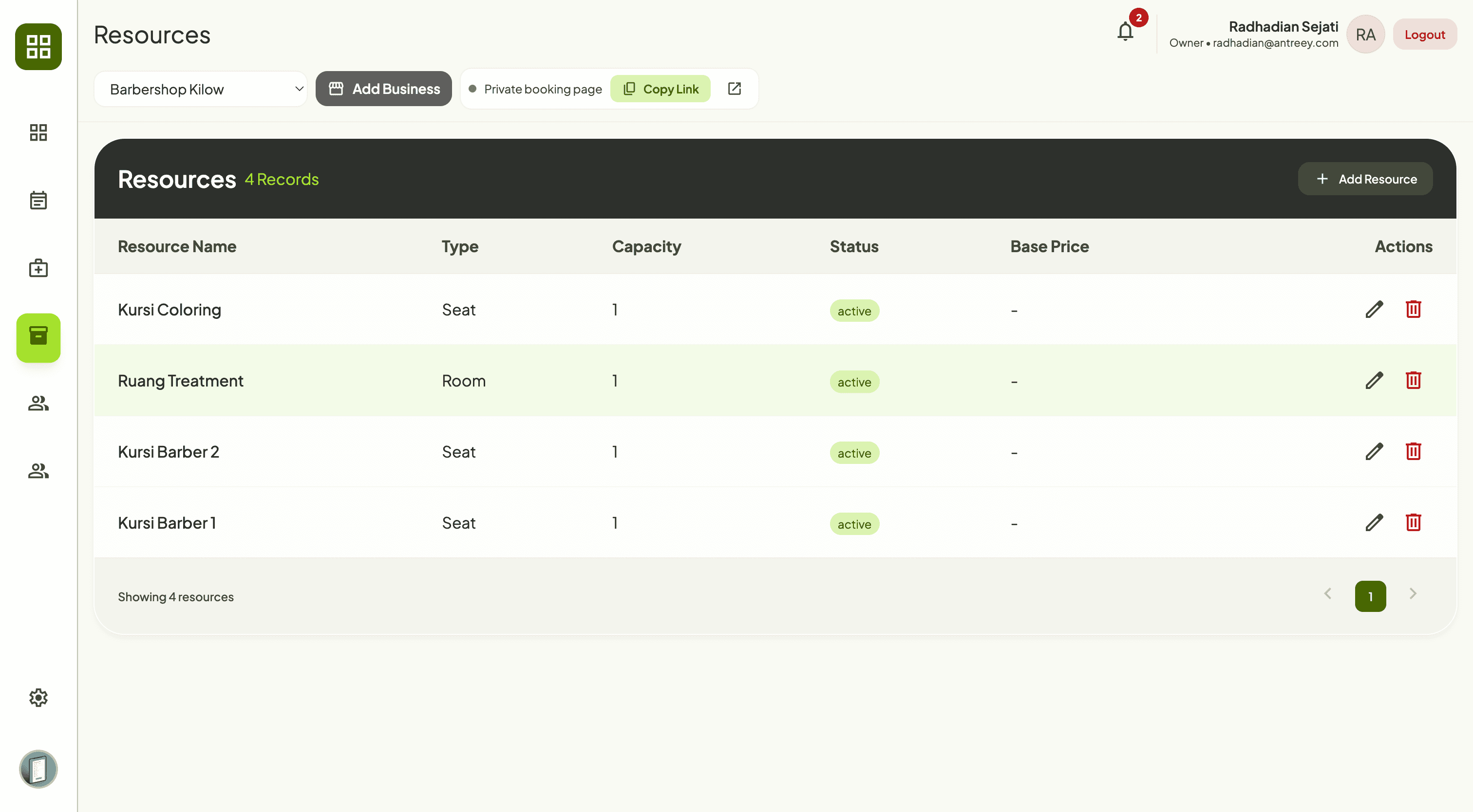
Task: Delete Kursi Coloring with the trash icon
Action: [x=1413, y=309]
